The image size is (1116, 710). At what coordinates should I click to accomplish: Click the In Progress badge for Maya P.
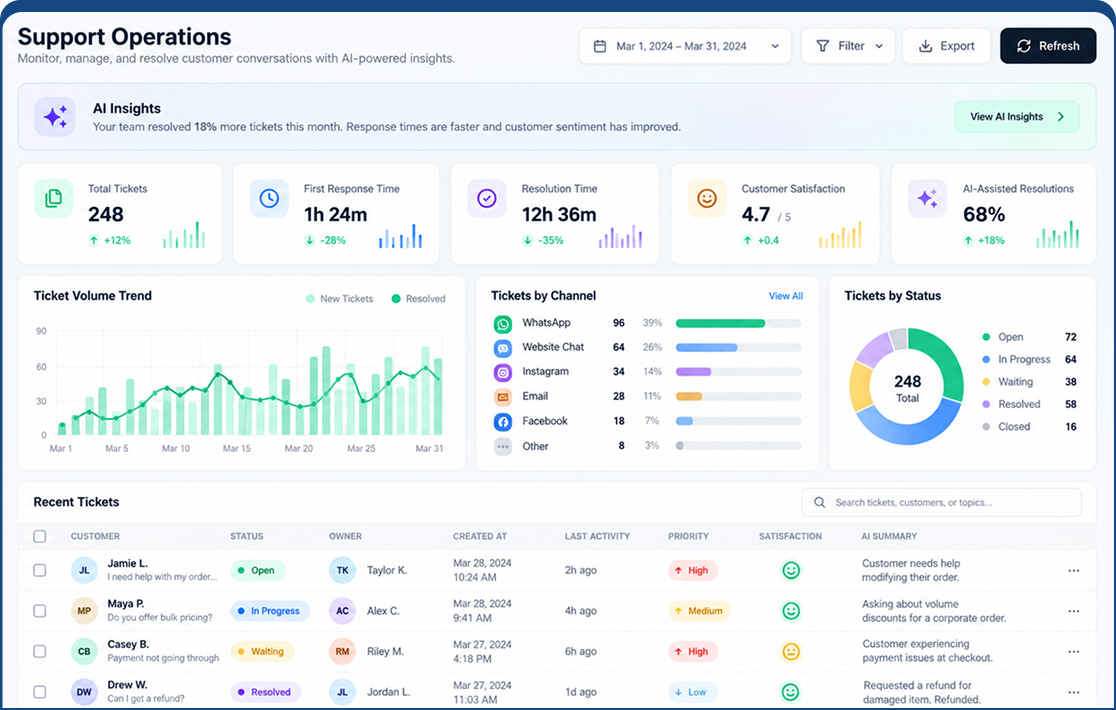click(270, 611)
